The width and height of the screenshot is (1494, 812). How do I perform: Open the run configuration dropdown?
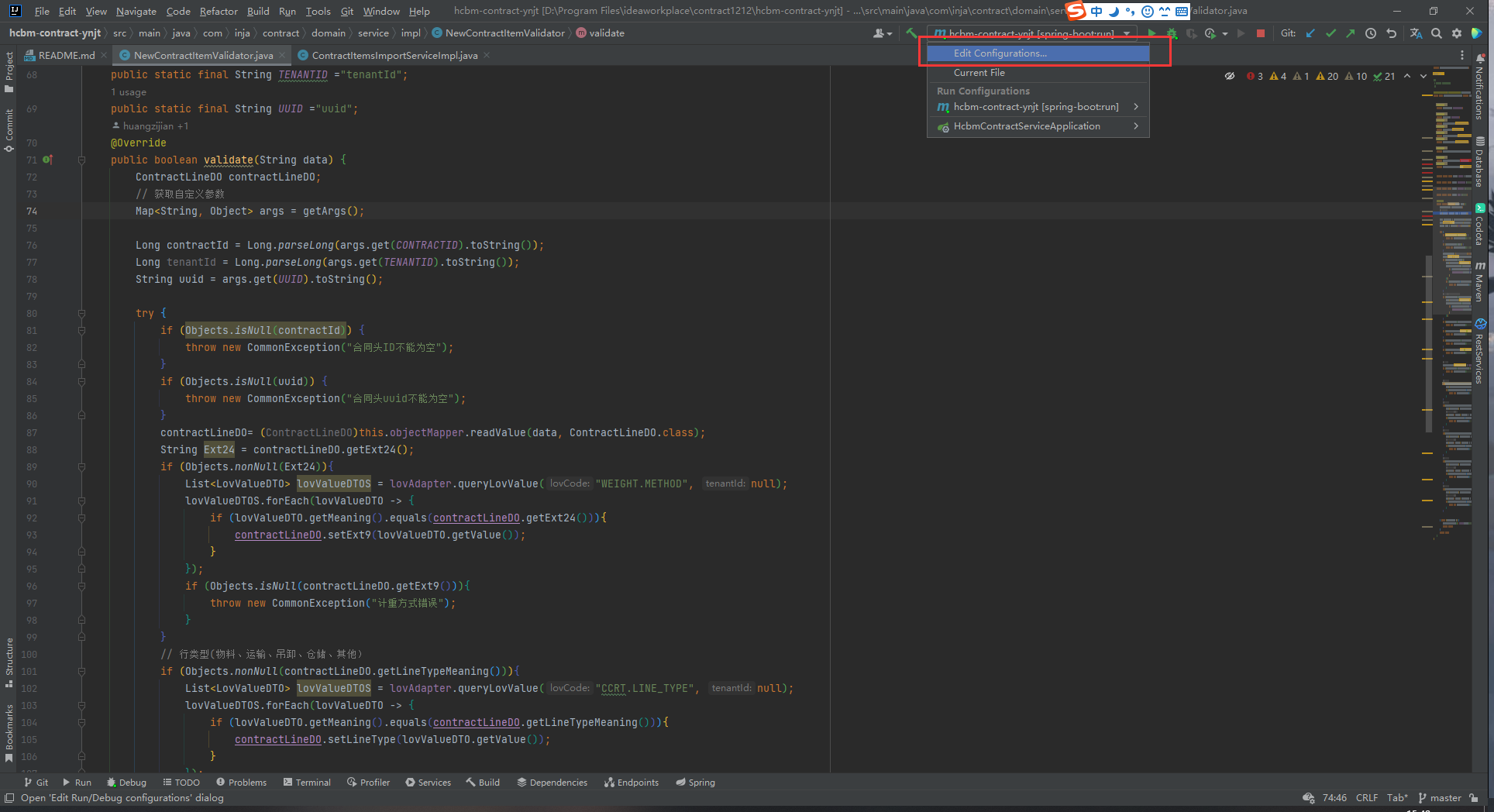[1032, 33]
